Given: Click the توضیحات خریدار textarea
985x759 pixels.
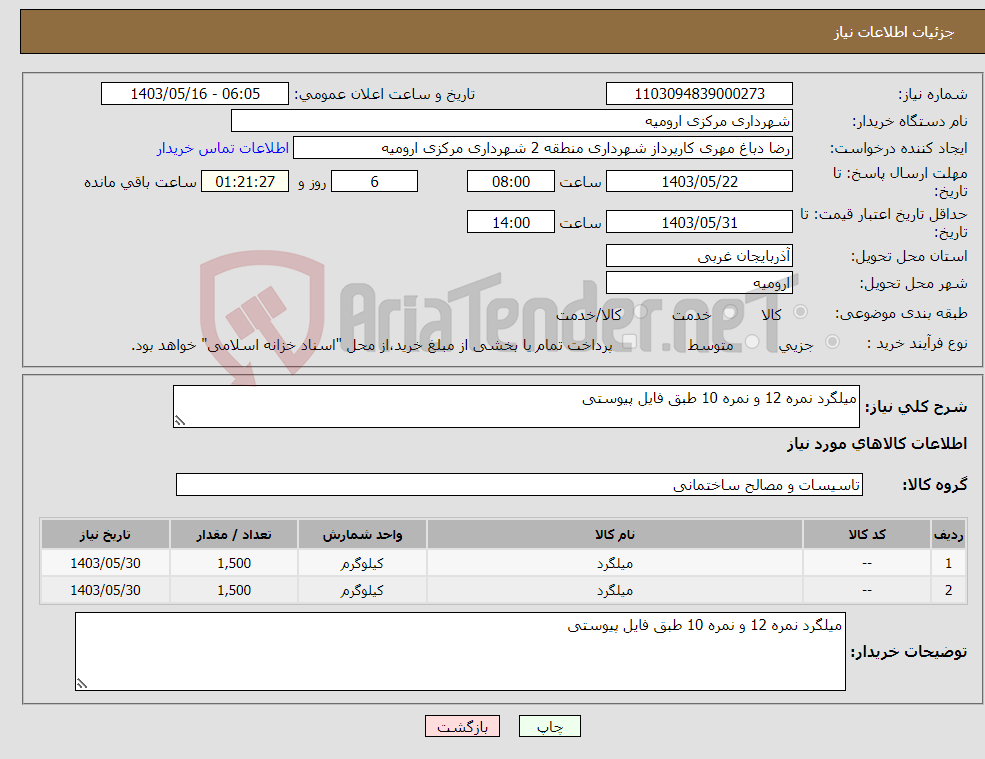Looking at the screenshot, I should (x=460, y=652).
